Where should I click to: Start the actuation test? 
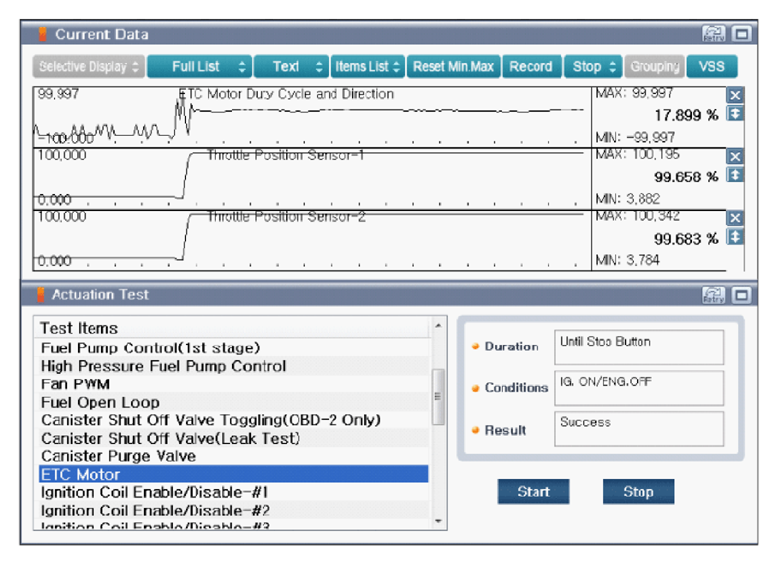[533, 492]
